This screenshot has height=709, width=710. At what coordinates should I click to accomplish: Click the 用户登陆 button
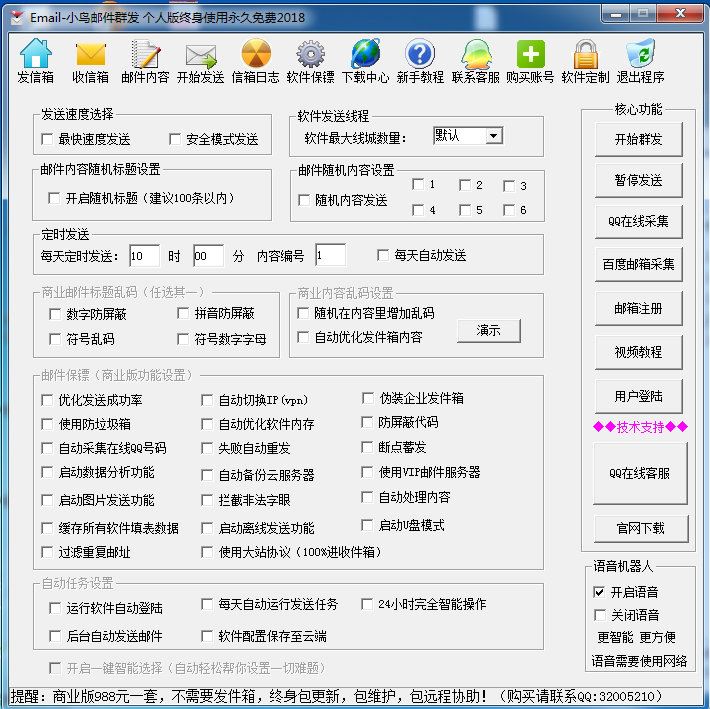coord(638,396)
